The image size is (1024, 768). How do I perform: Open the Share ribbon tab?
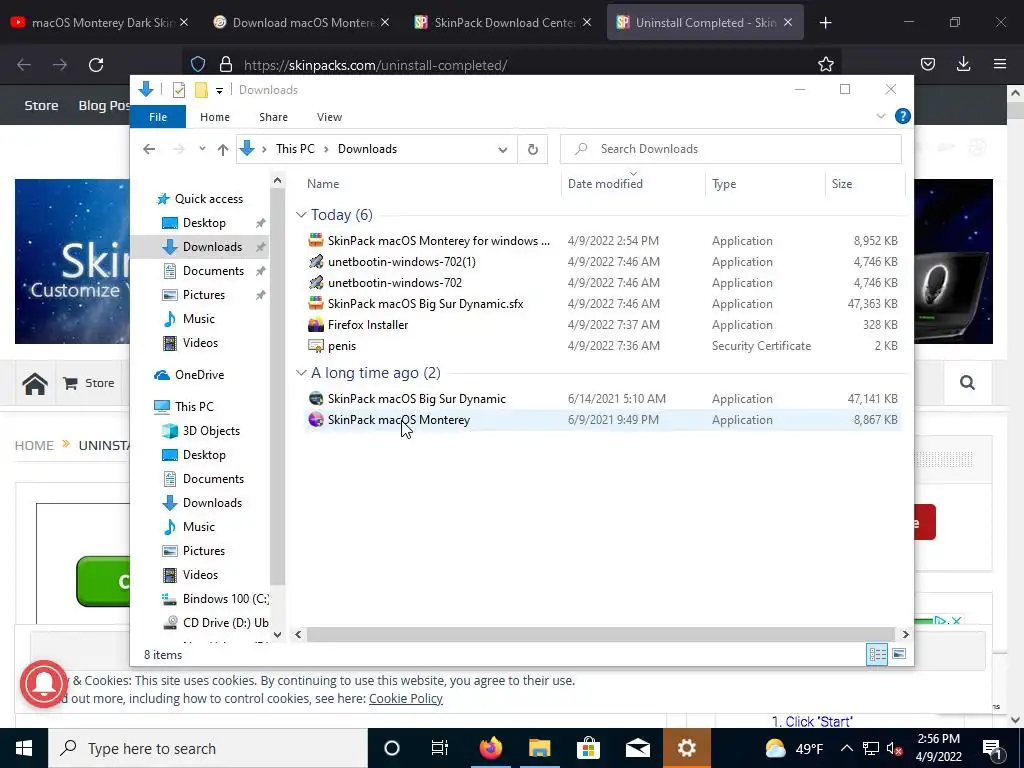273,117
